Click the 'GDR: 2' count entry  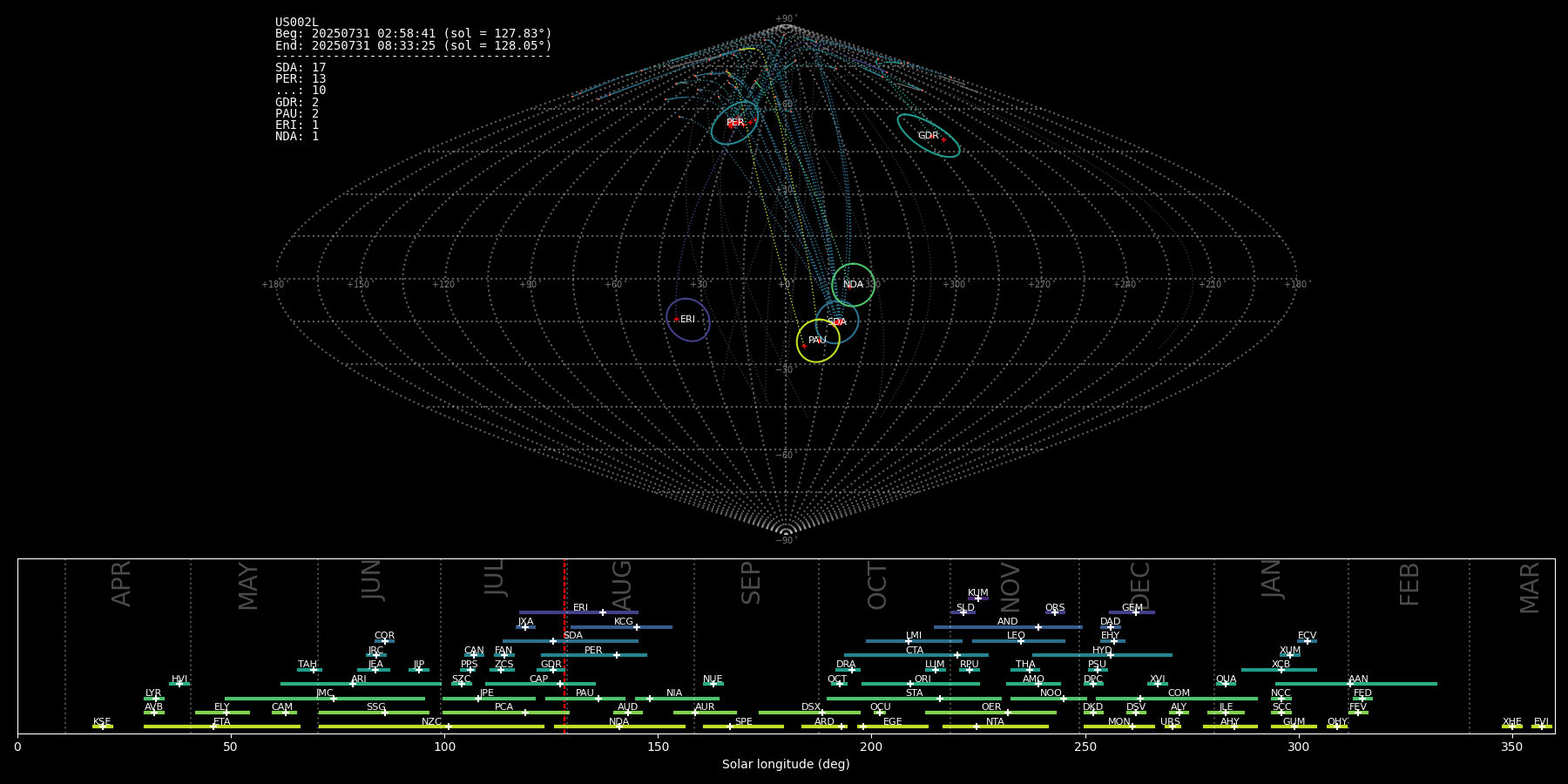click(297, 103)
